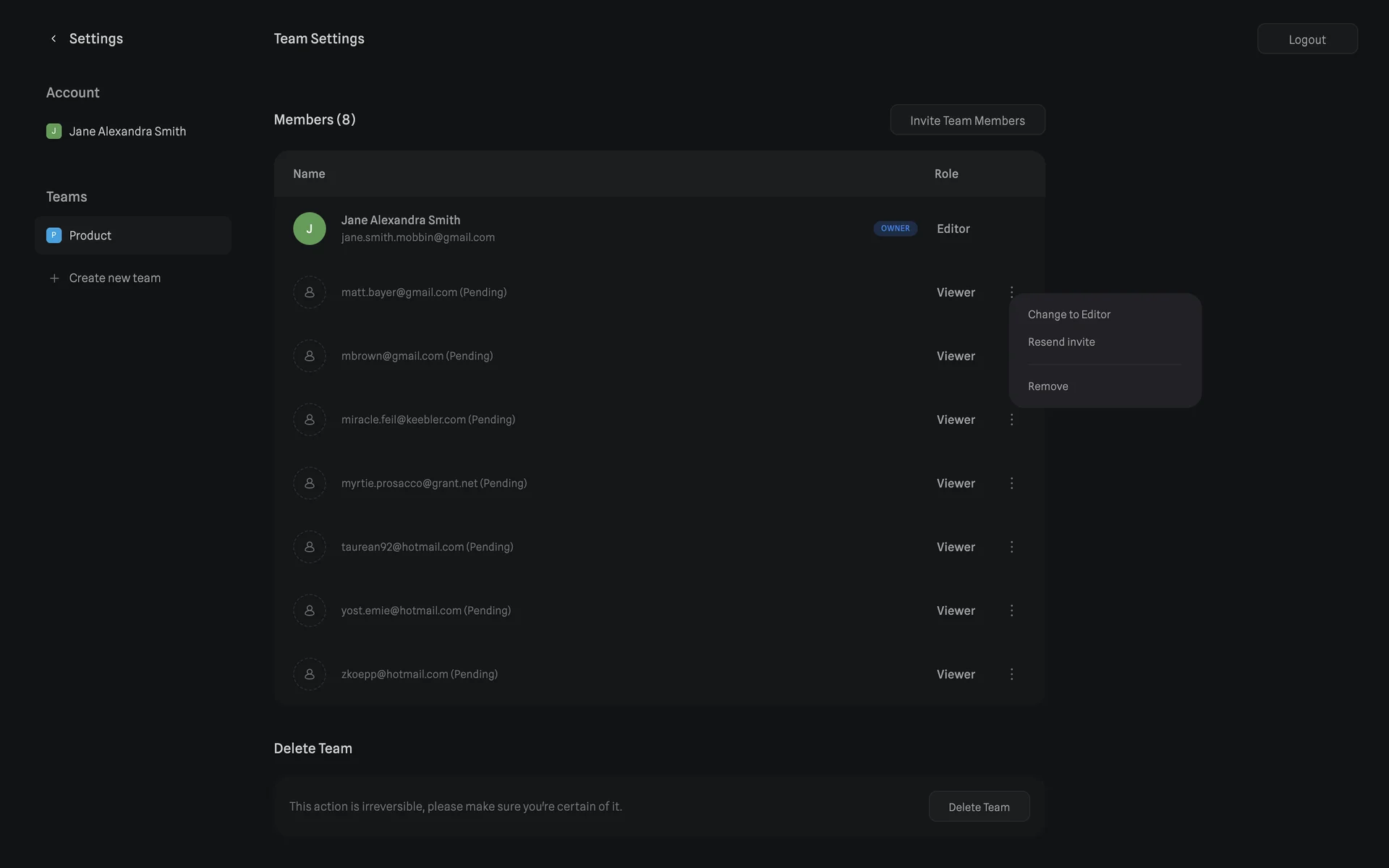Viewport: 1389px width, 868px height.
Task: Open three-dot menu for zkoepp@hotmail.com
Action: (1011, 674)
